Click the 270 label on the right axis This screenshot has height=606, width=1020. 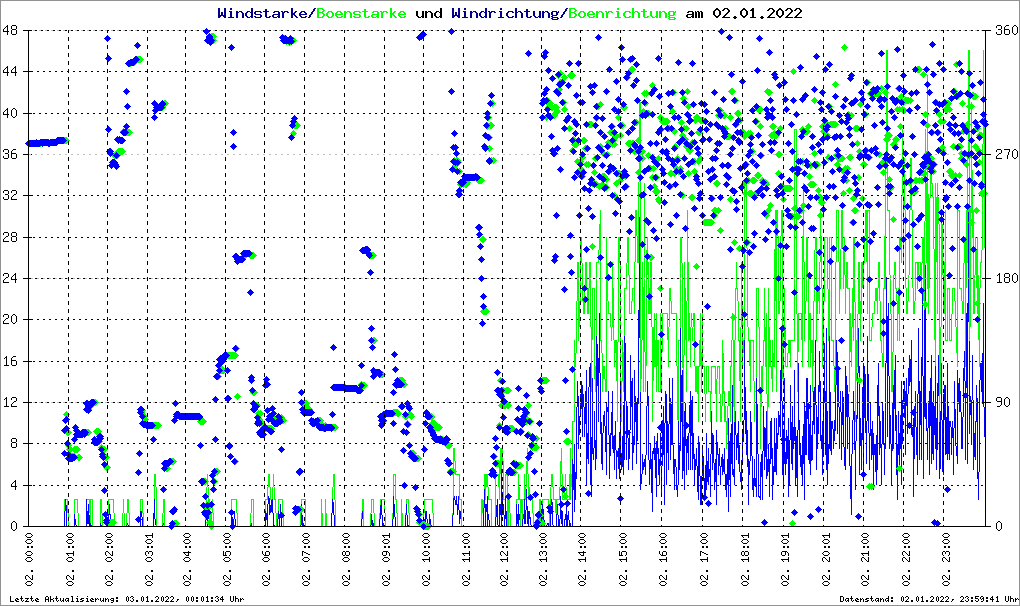[1004, 154]
